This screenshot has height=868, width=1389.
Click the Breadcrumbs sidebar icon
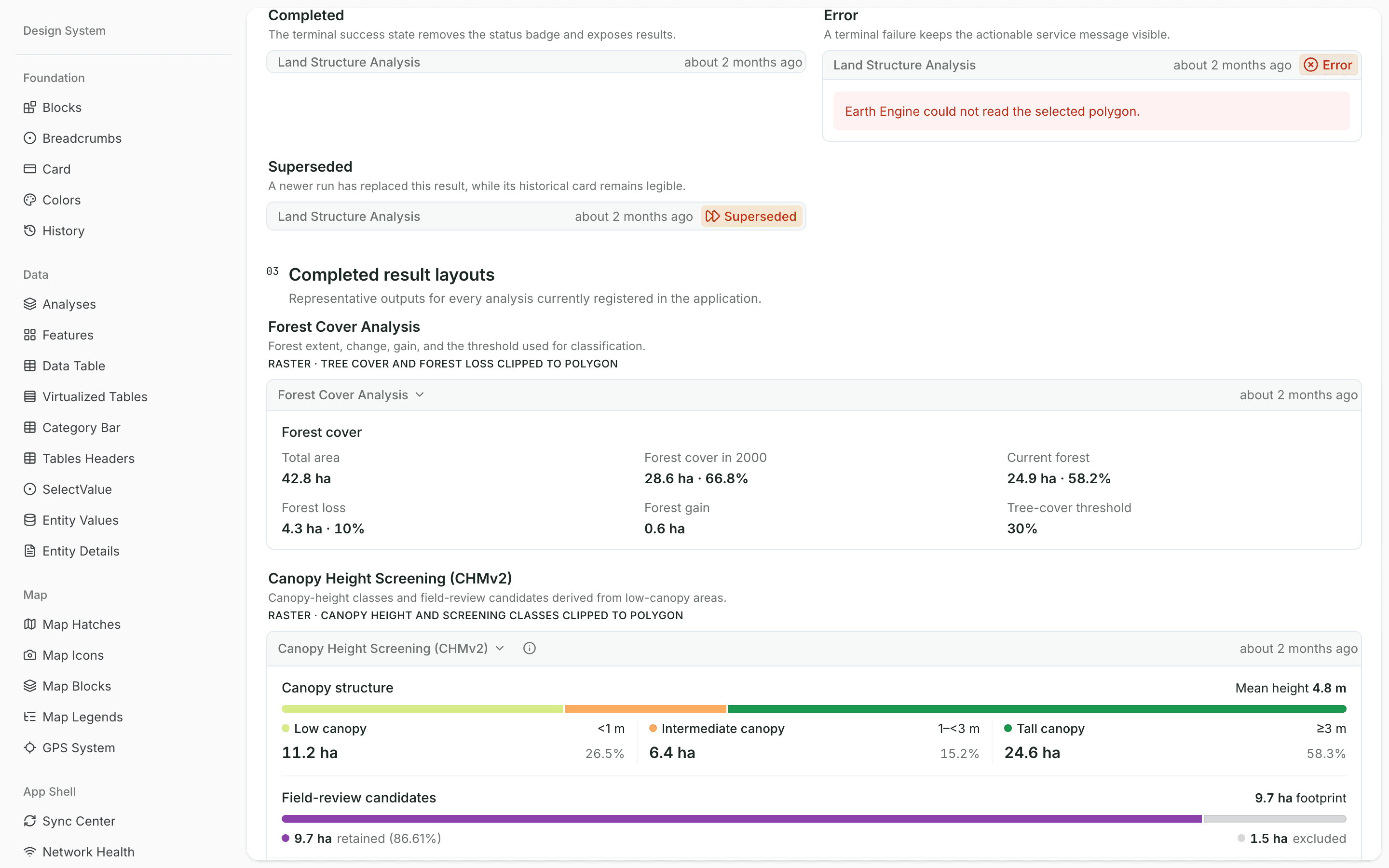30,138
